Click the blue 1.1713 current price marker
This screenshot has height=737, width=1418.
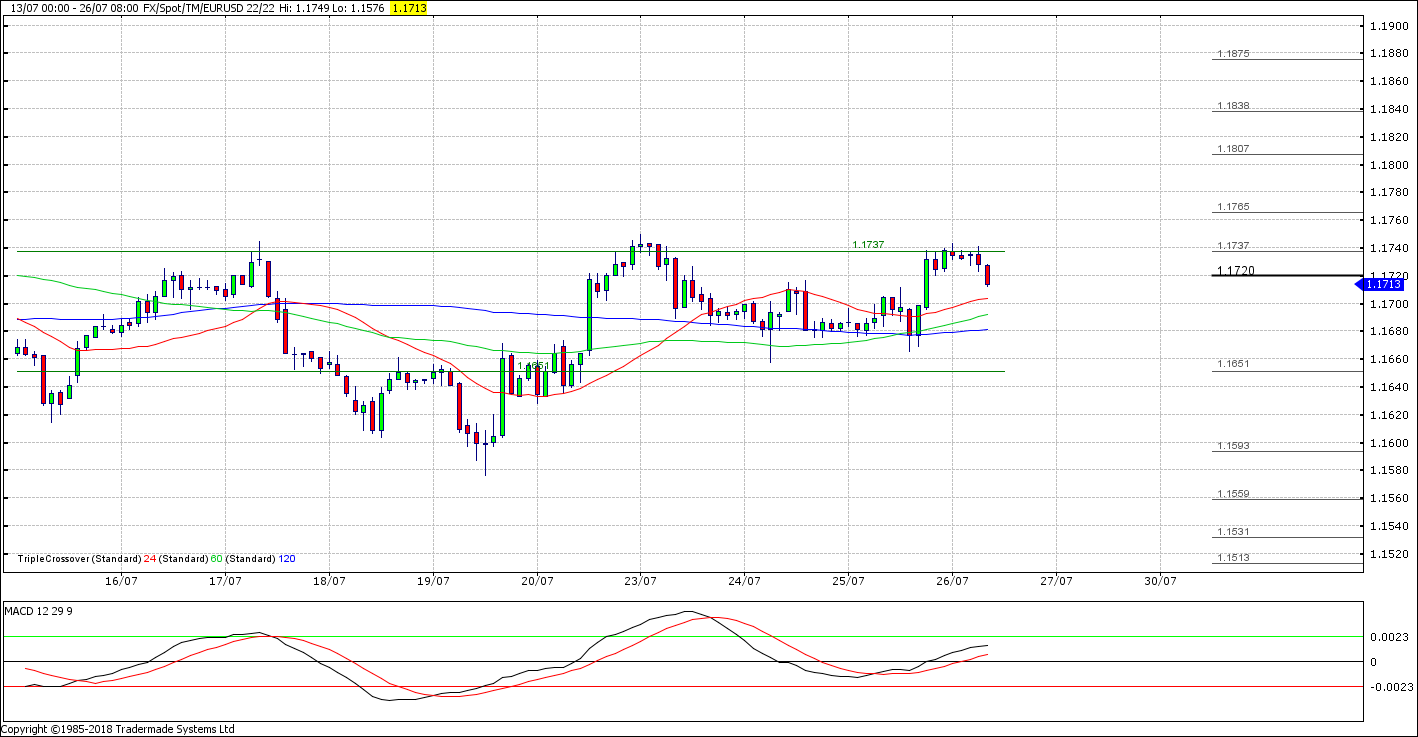(x=1386, y=285)
